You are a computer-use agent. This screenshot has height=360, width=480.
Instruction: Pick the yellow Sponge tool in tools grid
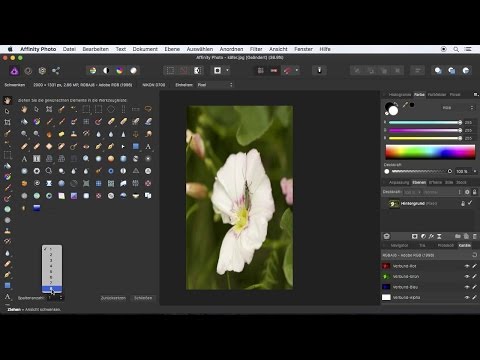pos(61,134)
